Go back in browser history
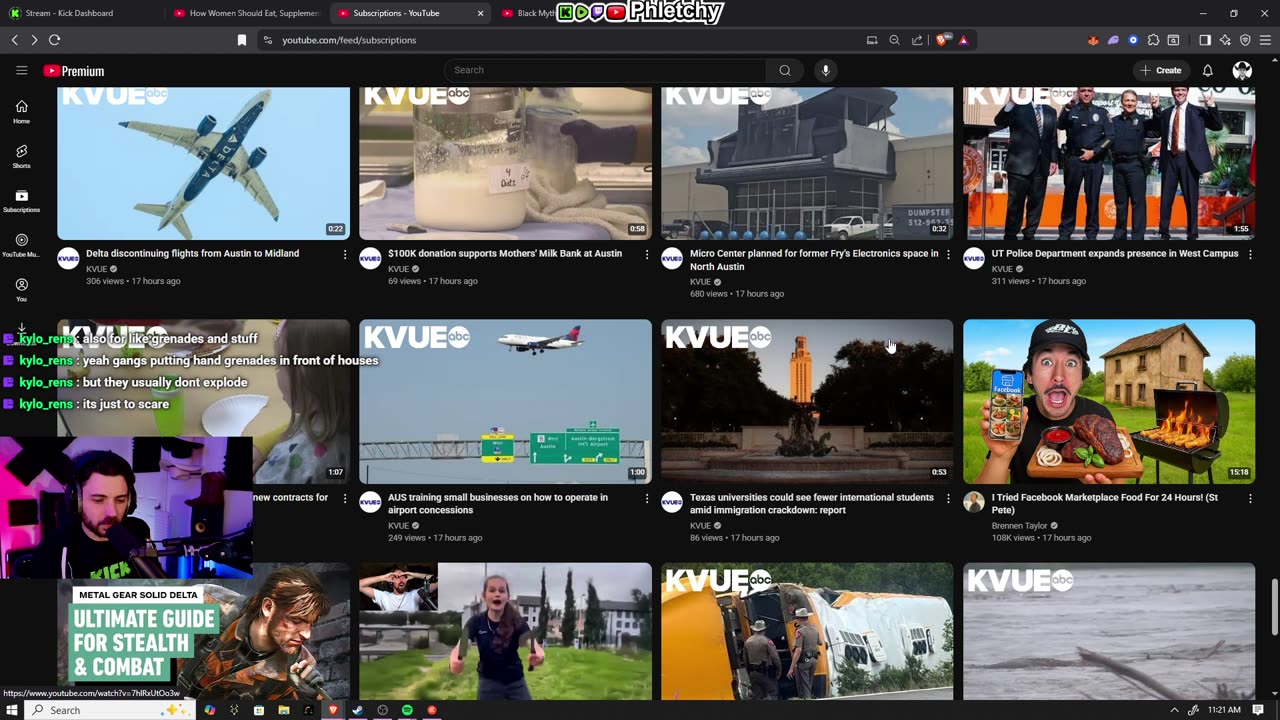 pyautogui.click(x=14, y=40)
